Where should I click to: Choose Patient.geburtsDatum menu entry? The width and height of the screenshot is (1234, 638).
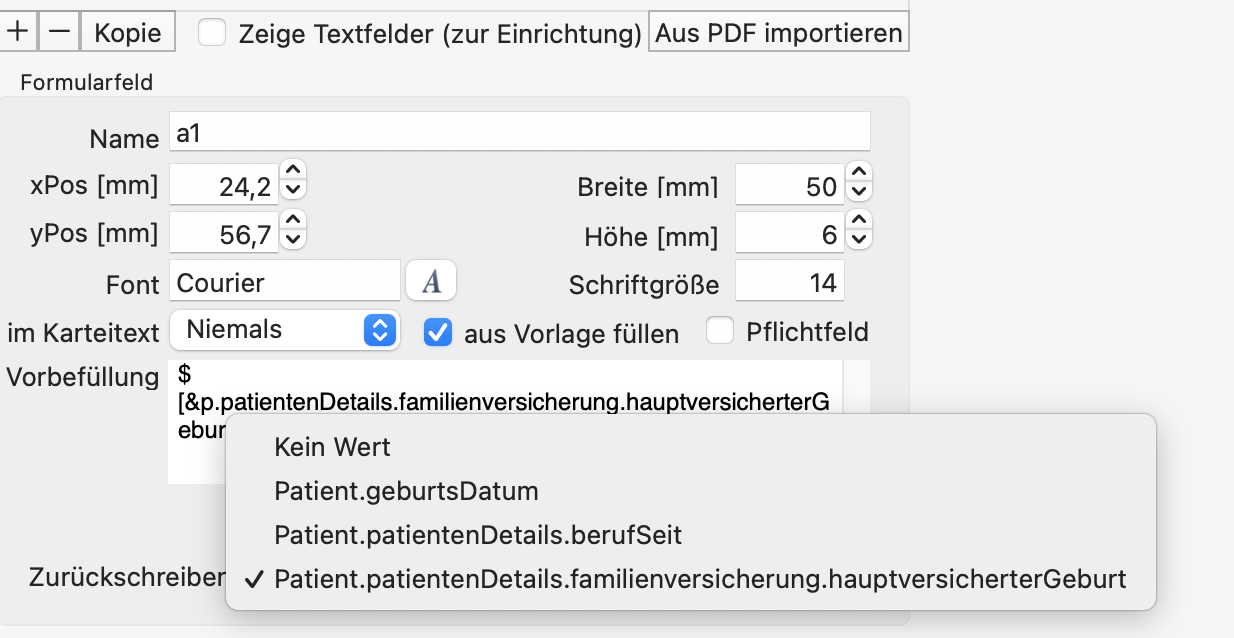coord(406,491)
